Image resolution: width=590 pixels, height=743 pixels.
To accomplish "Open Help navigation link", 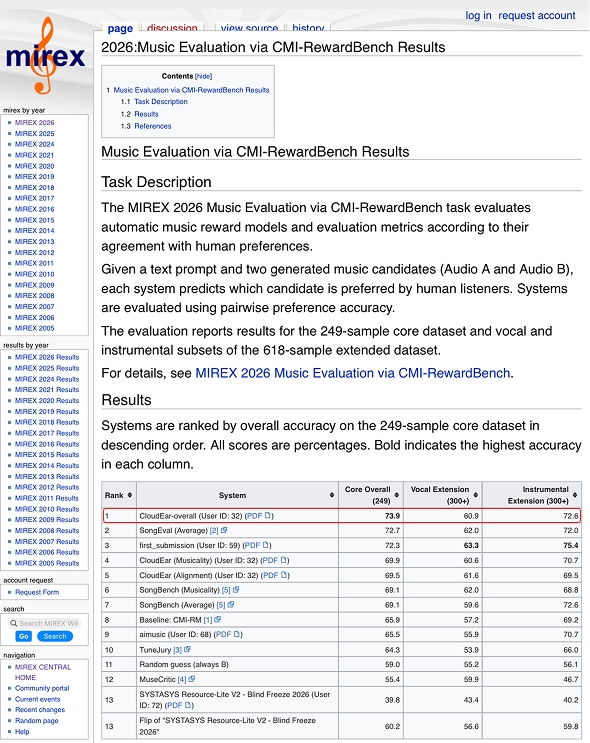I will click(22, 732).
